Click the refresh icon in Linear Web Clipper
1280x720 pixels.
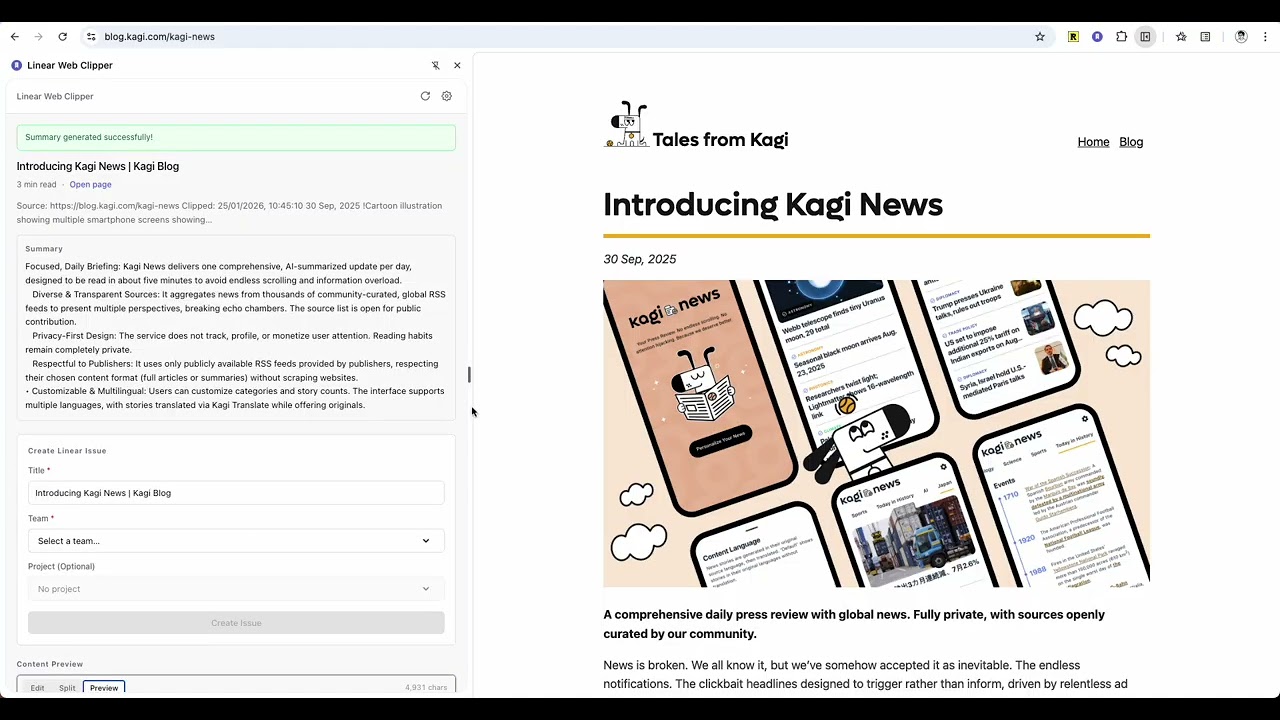[x=425, y=96]
